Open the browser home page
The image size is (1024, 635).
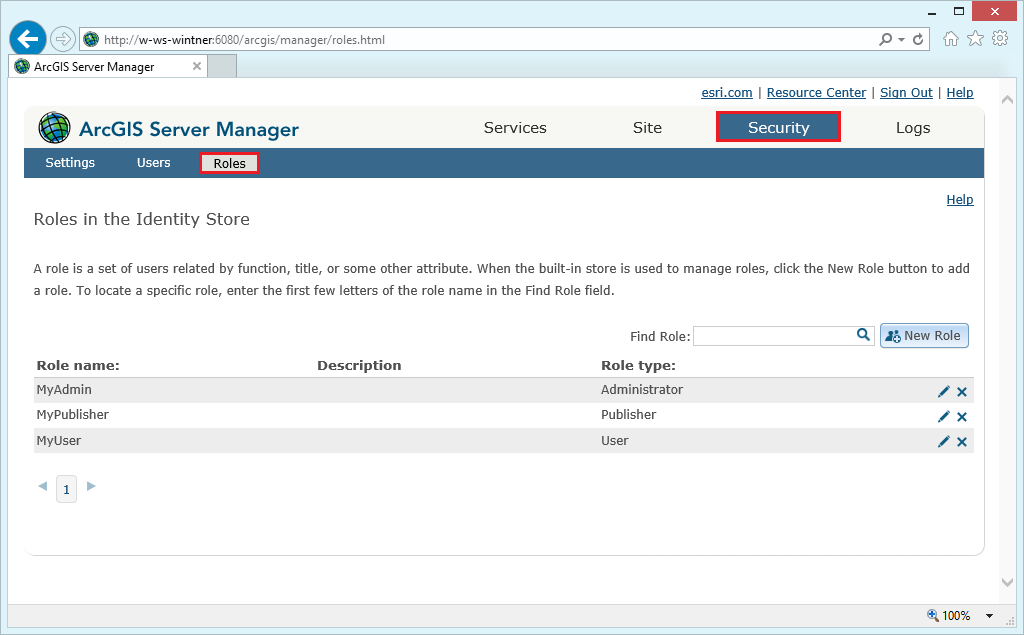[949, 39]
